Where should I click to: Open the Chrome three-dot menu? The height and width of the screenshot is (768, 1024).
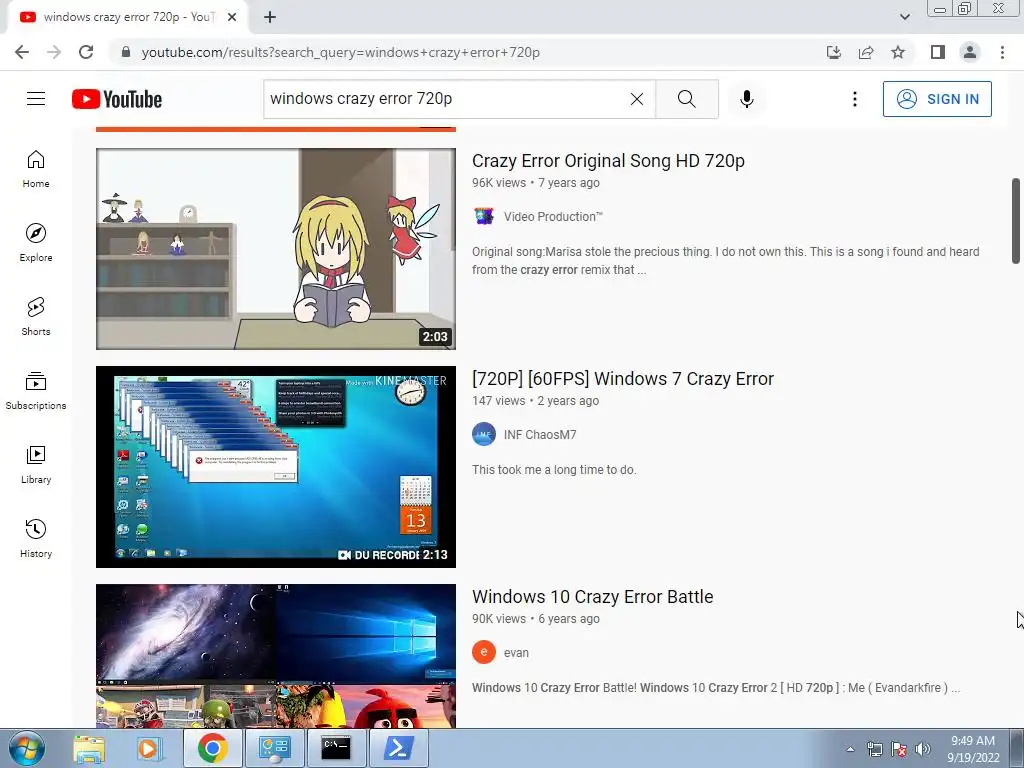1002,52
